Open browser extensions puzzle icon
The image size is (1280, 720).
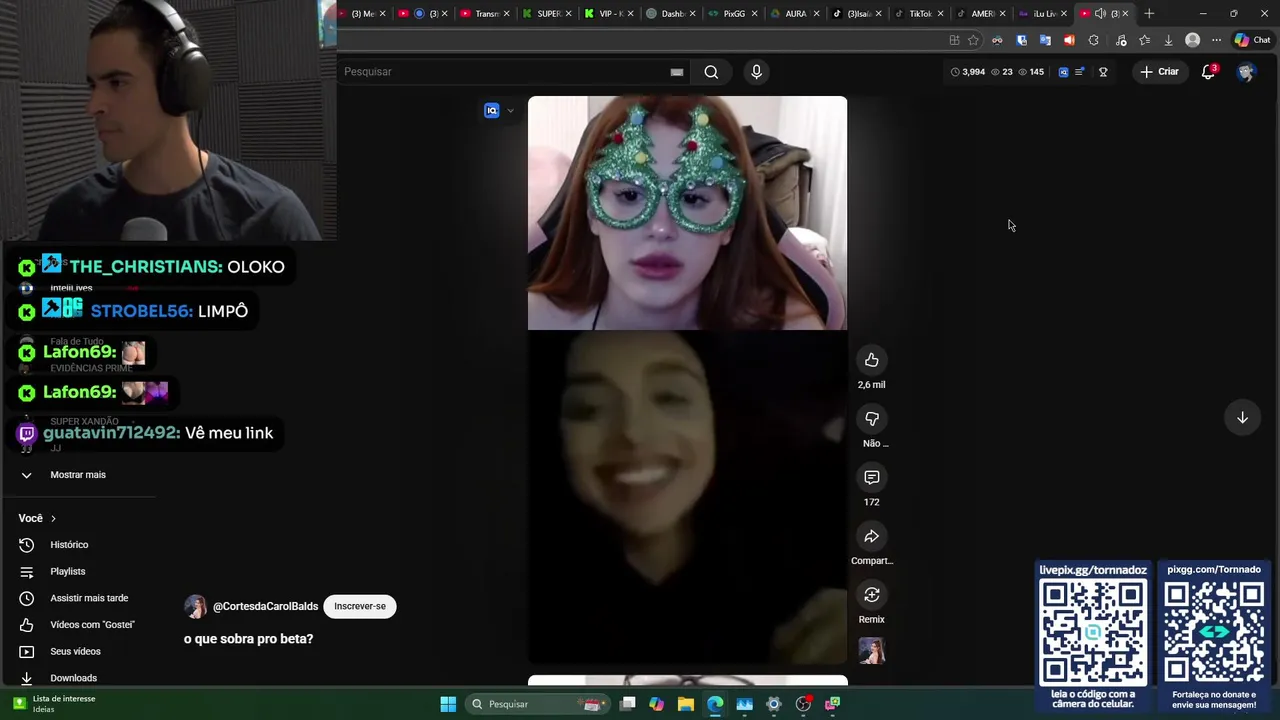tap(1093, 40)
